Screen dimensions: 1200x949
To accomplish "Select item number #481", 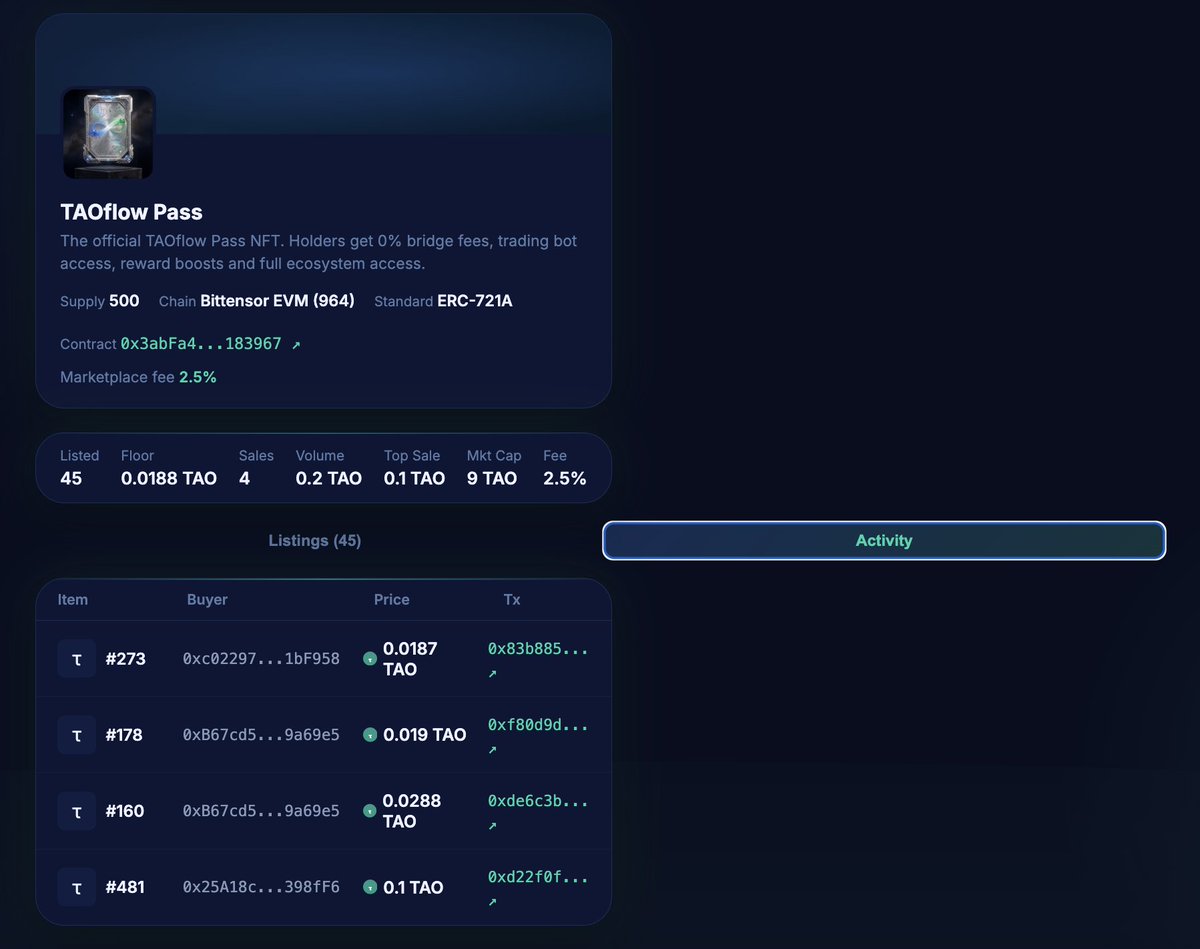I will tap(125, 887).
